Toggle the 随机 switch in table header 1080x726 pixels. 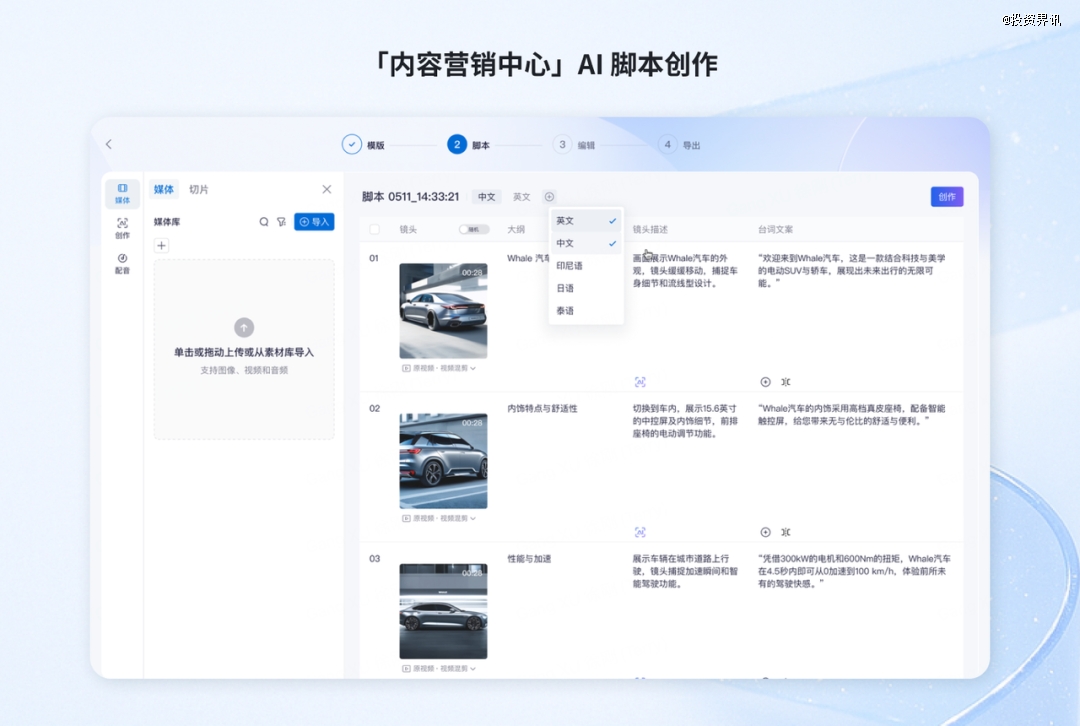(474, 229)
